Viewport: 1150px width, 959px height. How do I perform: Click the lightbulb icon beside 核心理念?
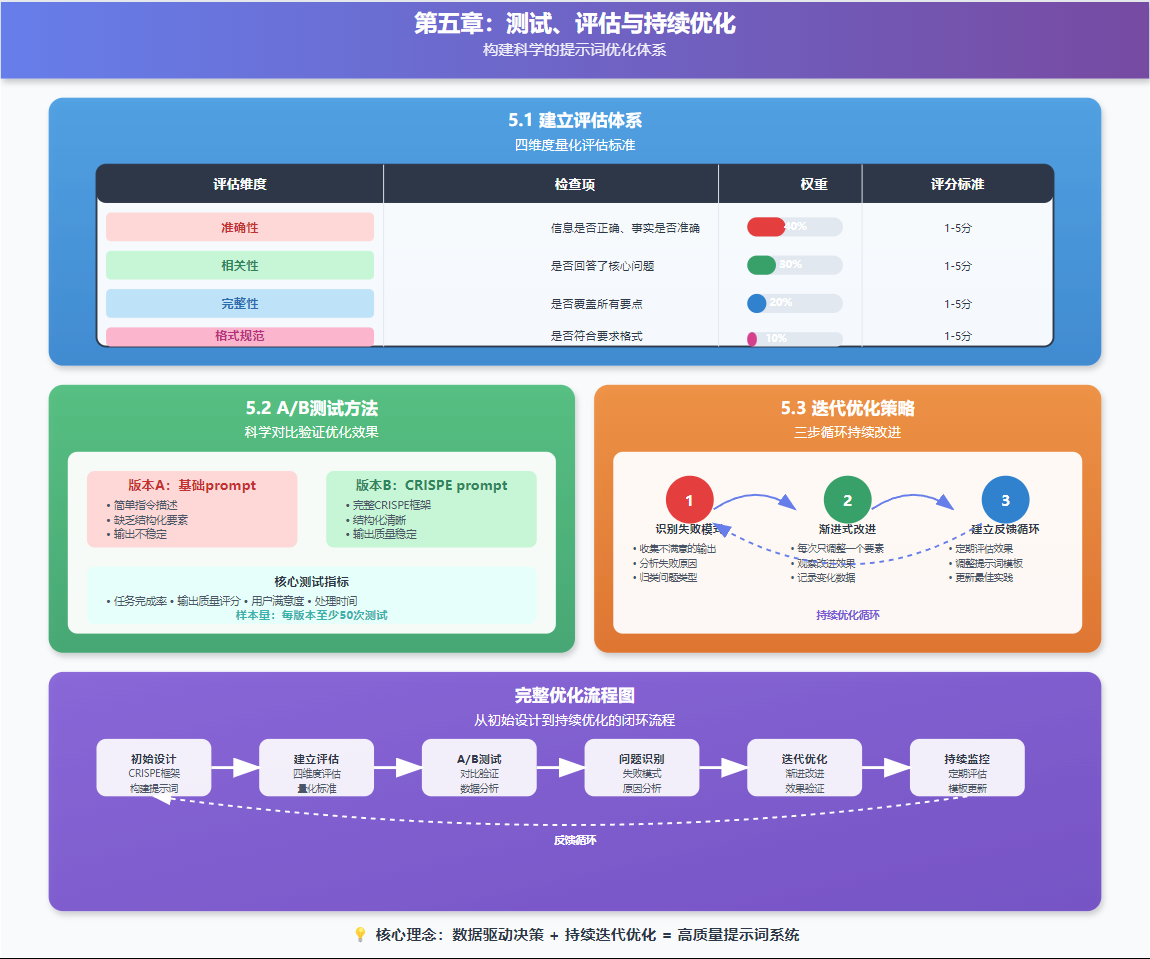[360, 935]
